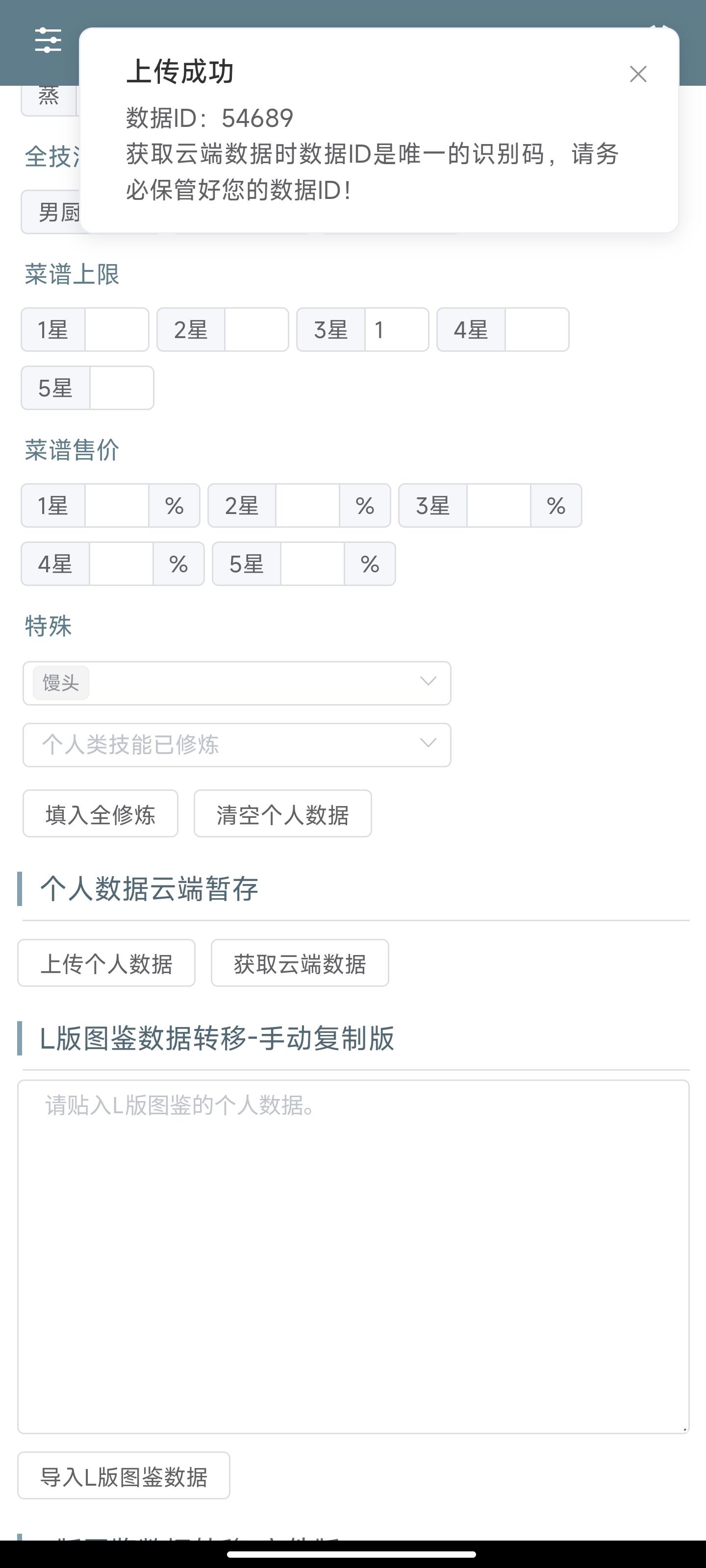Open the 个人类技能已修炼 dropdown

click(236, 744)
